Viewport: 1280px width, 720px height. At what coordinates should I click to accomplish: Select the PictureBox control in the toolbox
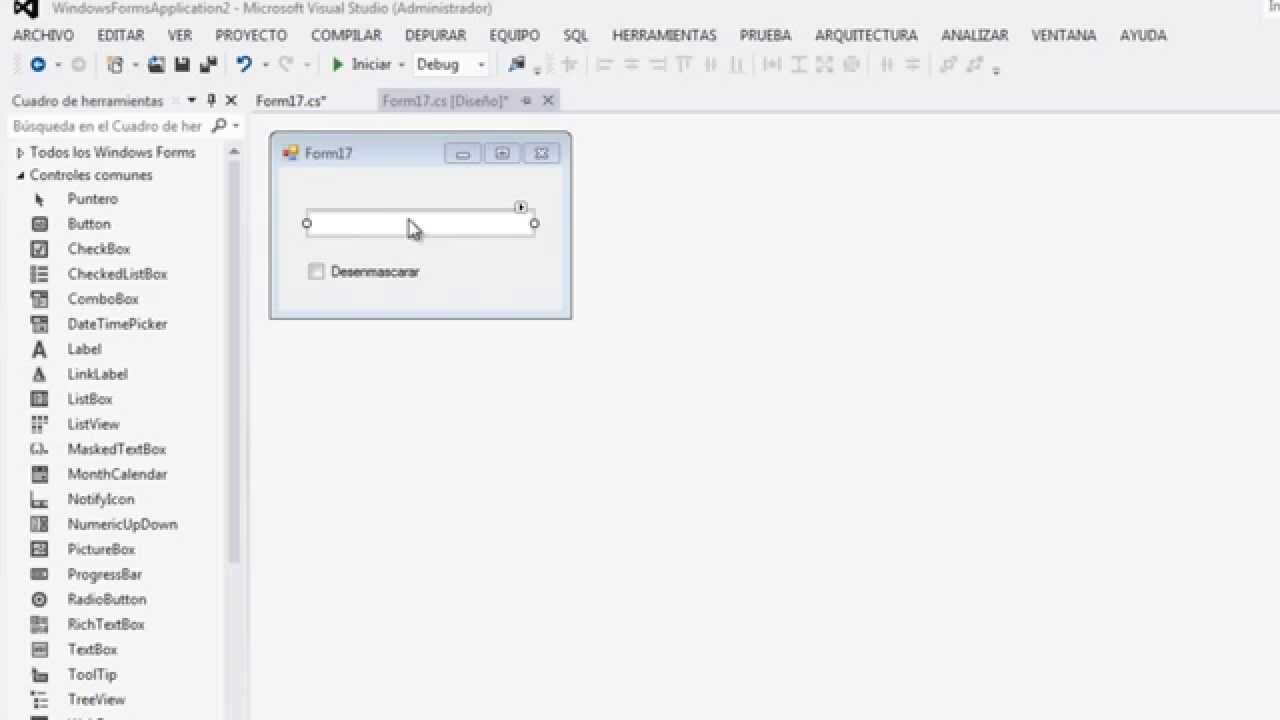[101, 549]
